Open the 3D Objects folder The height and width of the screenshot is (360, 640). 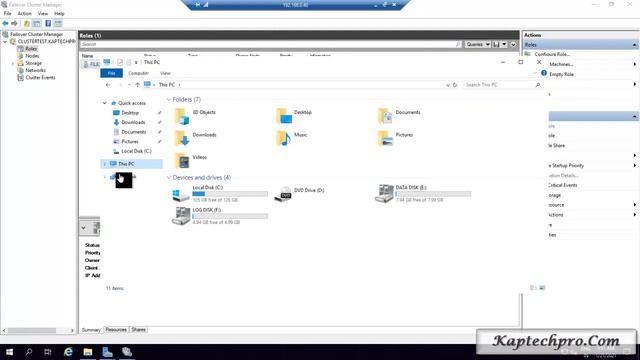(195, 116)
